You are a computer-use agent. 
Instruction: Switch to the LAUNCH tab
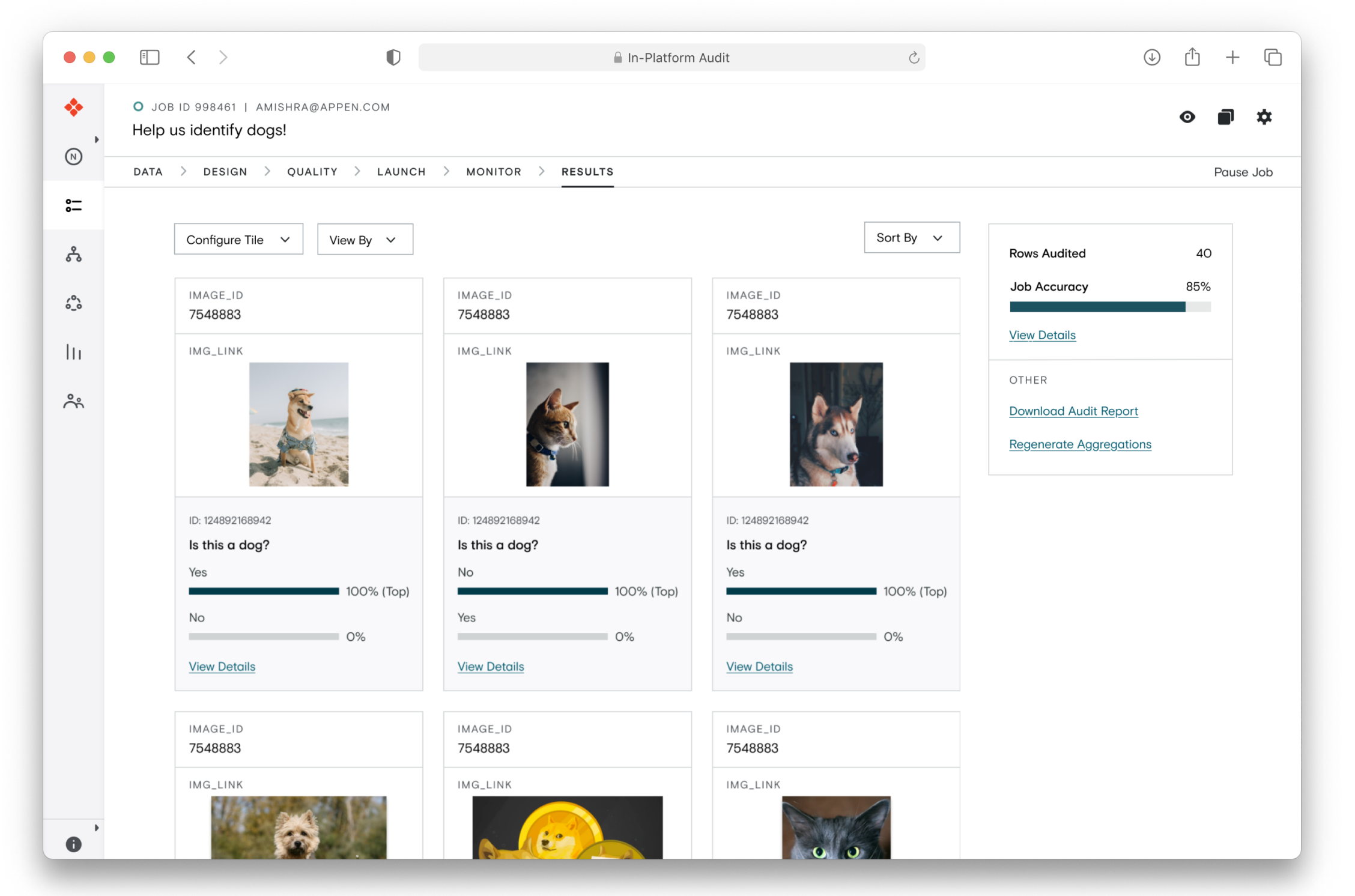click(x=401, y=172)
